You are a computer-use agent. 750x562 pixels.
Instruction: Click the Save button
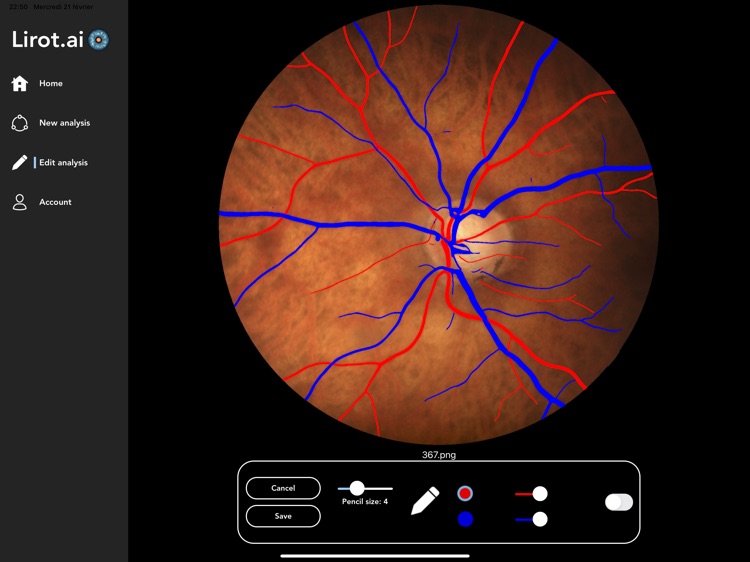(283, 516)
